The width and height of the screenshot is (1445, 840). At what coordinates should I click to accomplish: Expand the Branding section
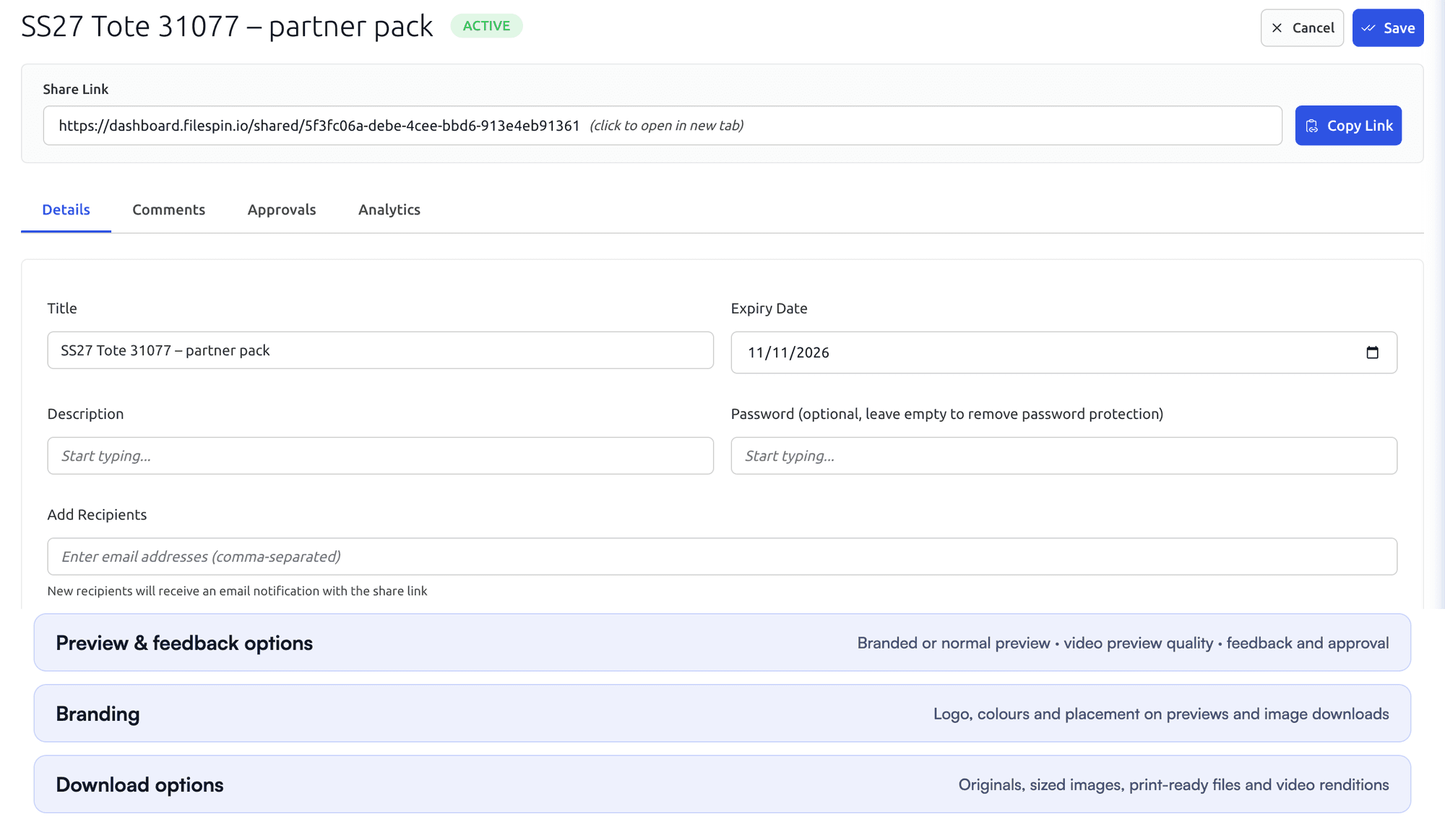[722, 714]
